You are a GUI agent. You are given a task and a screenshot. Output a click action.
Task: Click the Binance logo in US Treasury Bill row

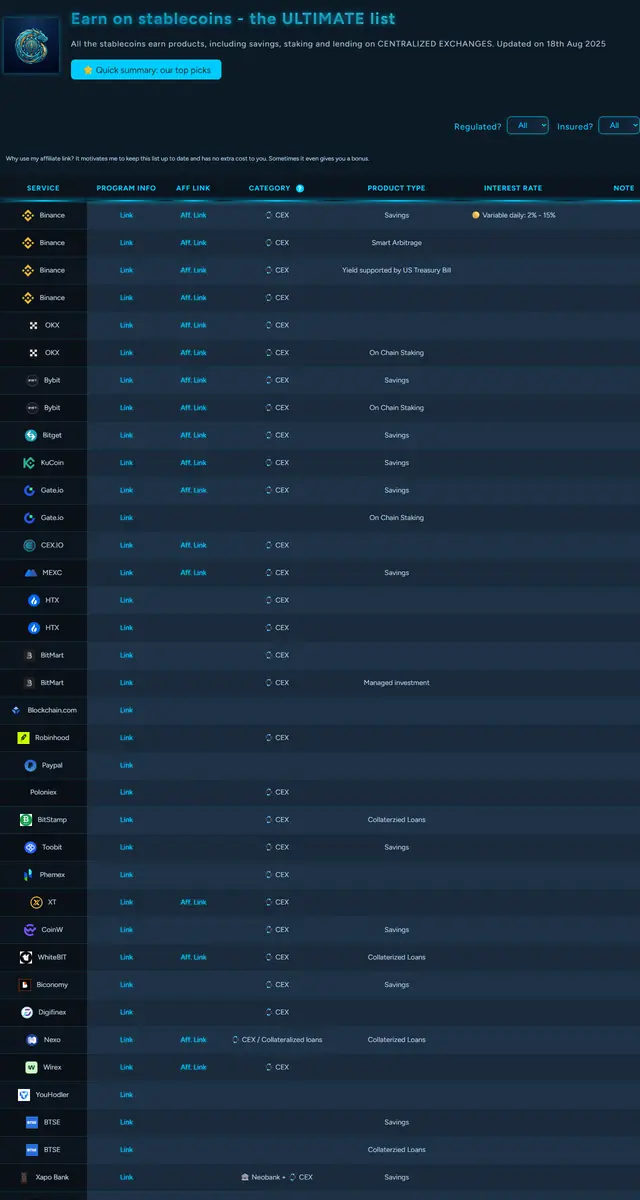(28, 270)
